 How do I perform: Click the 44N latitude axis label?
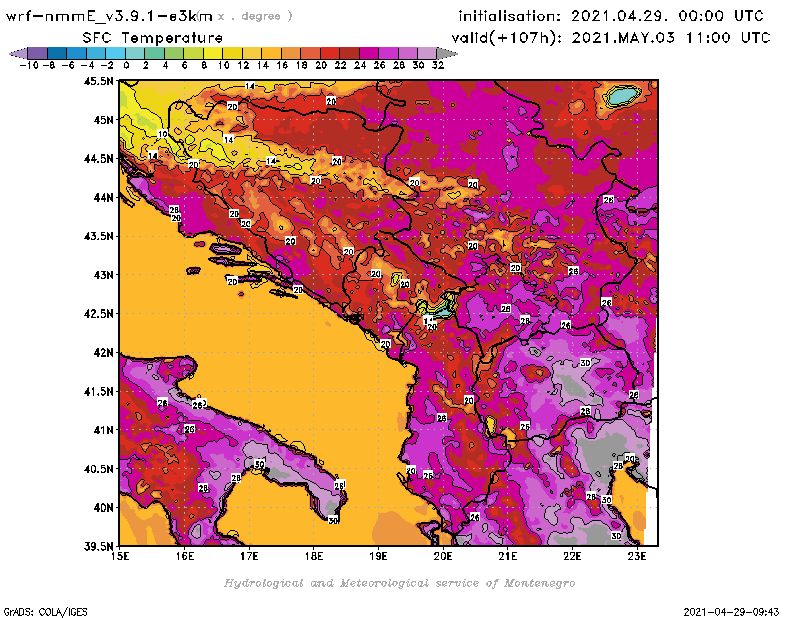(103, 197)
